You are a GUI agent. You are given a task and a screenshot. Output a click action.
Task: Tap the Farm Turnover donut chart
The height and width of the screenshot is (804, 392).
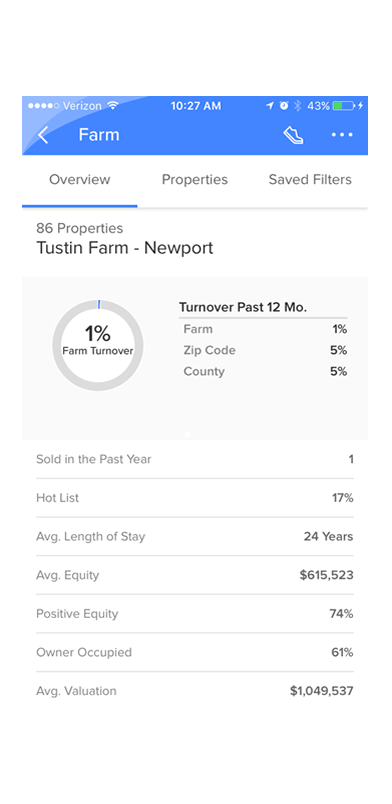(x=97, y=346)
